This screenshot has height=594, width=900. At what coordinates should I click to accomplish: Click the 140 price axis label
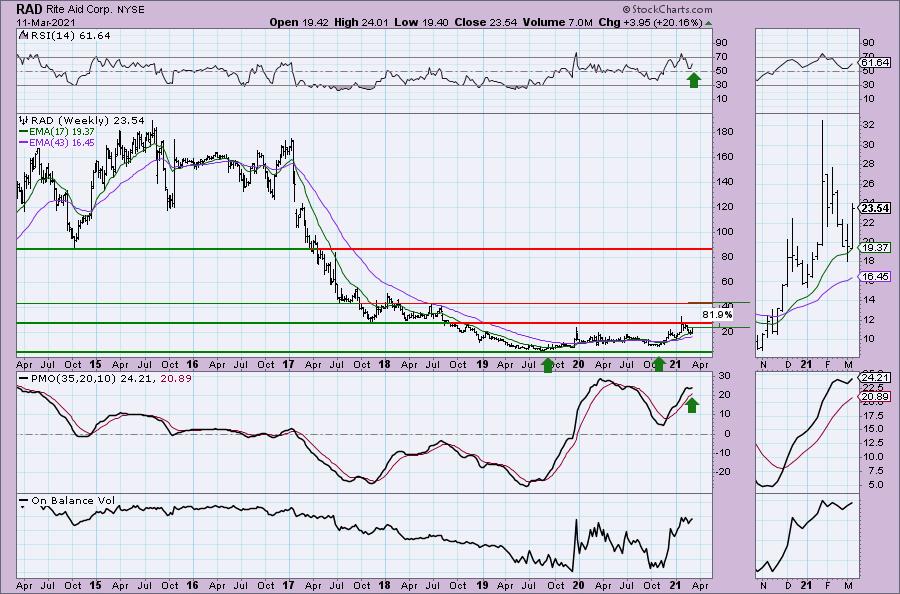[x=725, y=181]
